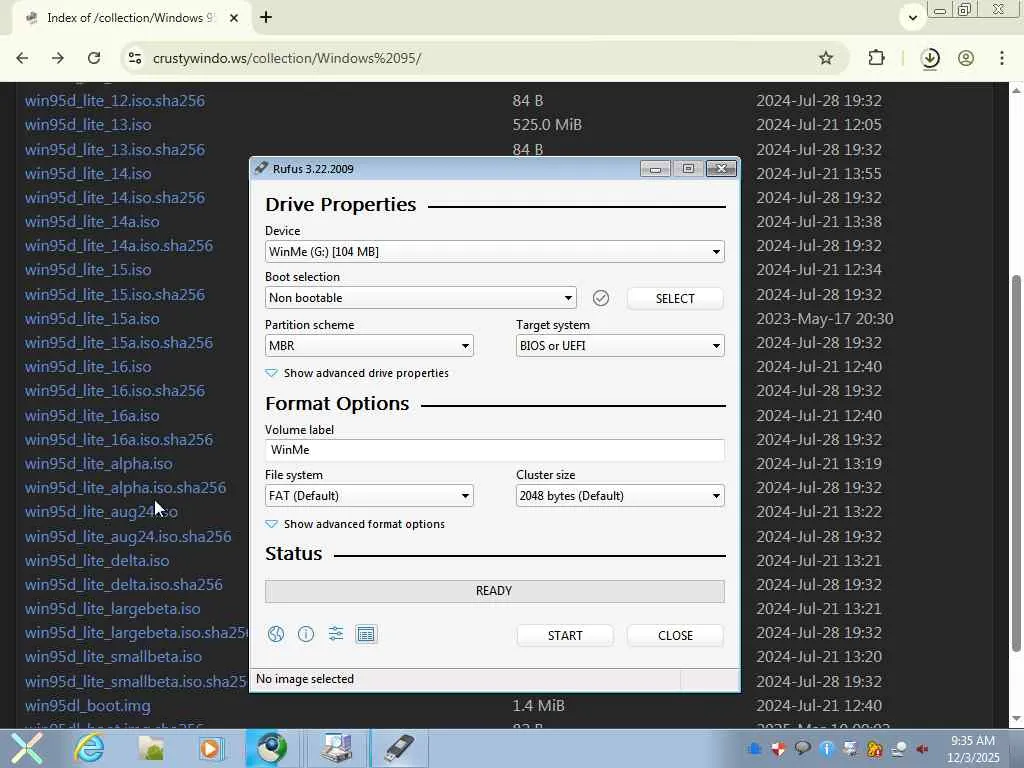Viewport: 1024px width, 768px height.
Task: Open the Device dropdown showing WinMe (G:)
Action: point(494,251)
